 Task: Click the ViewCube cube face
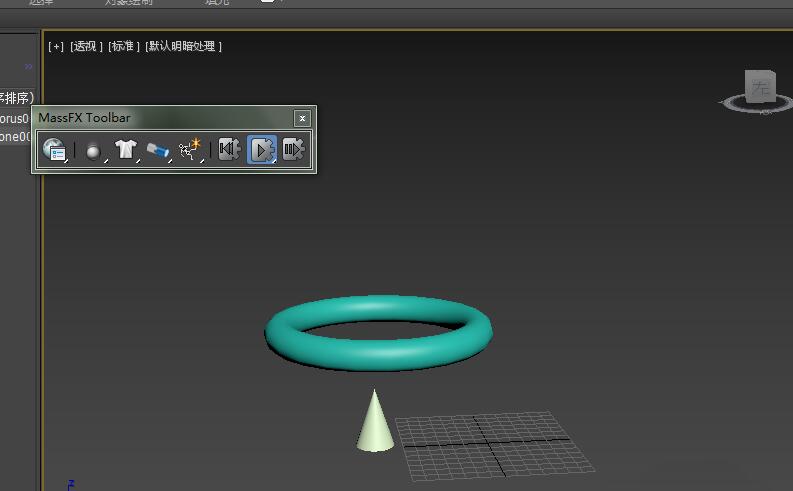pos(761,86)
